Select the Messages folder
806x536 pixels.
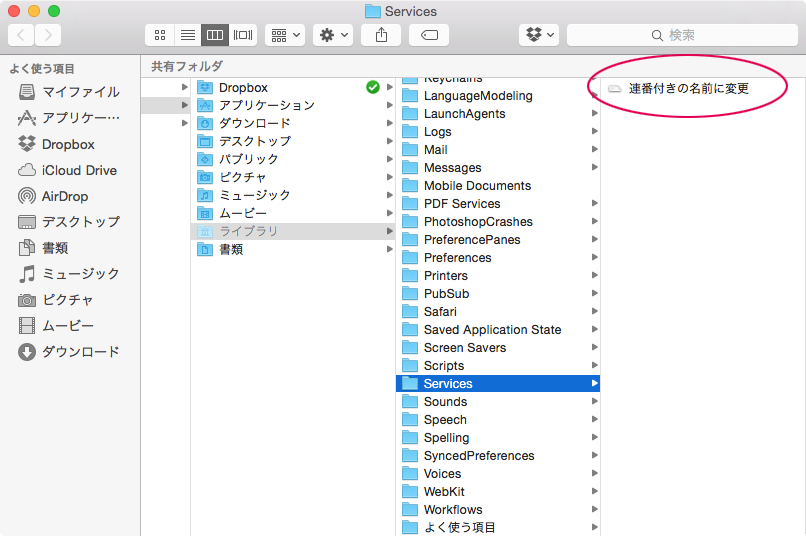point(498,168)
